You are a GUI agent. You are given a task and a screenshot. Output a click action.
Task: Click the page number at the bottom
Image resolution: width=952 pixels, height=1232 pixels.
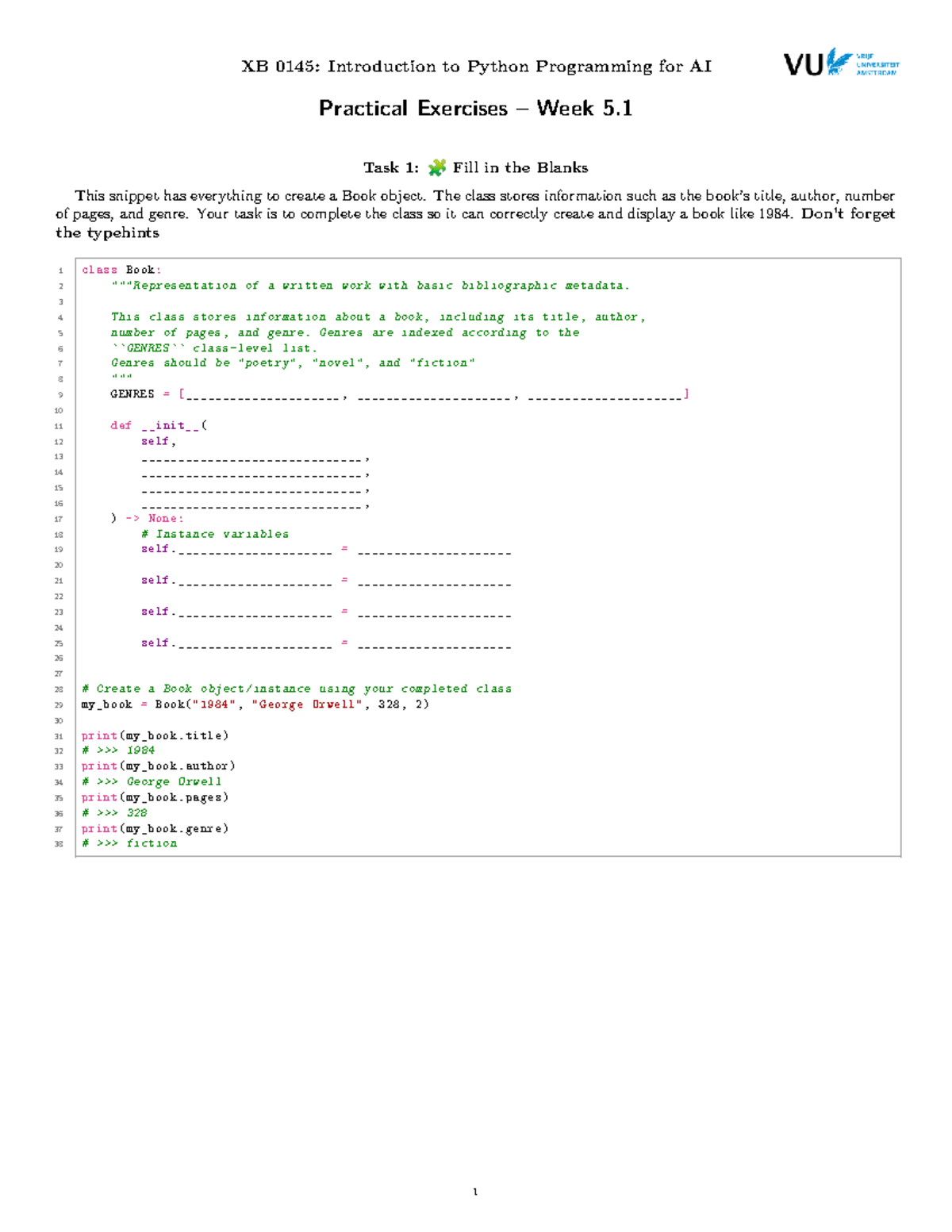point(475,1192)
